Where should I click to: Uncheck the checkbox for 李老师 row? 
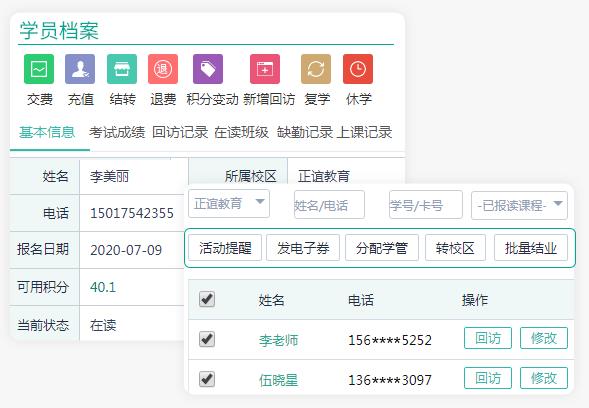207,339
